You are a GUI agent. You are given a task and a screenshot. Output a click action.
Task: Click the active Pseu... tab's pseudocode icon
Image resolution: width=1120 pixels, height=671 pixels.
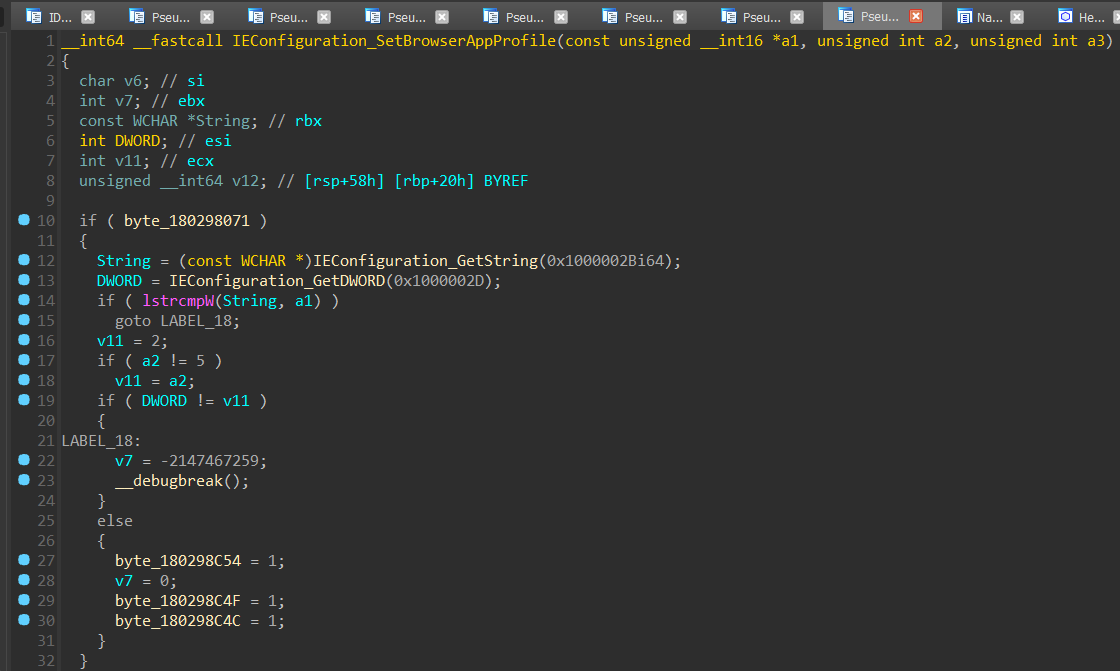click(846, 16)
